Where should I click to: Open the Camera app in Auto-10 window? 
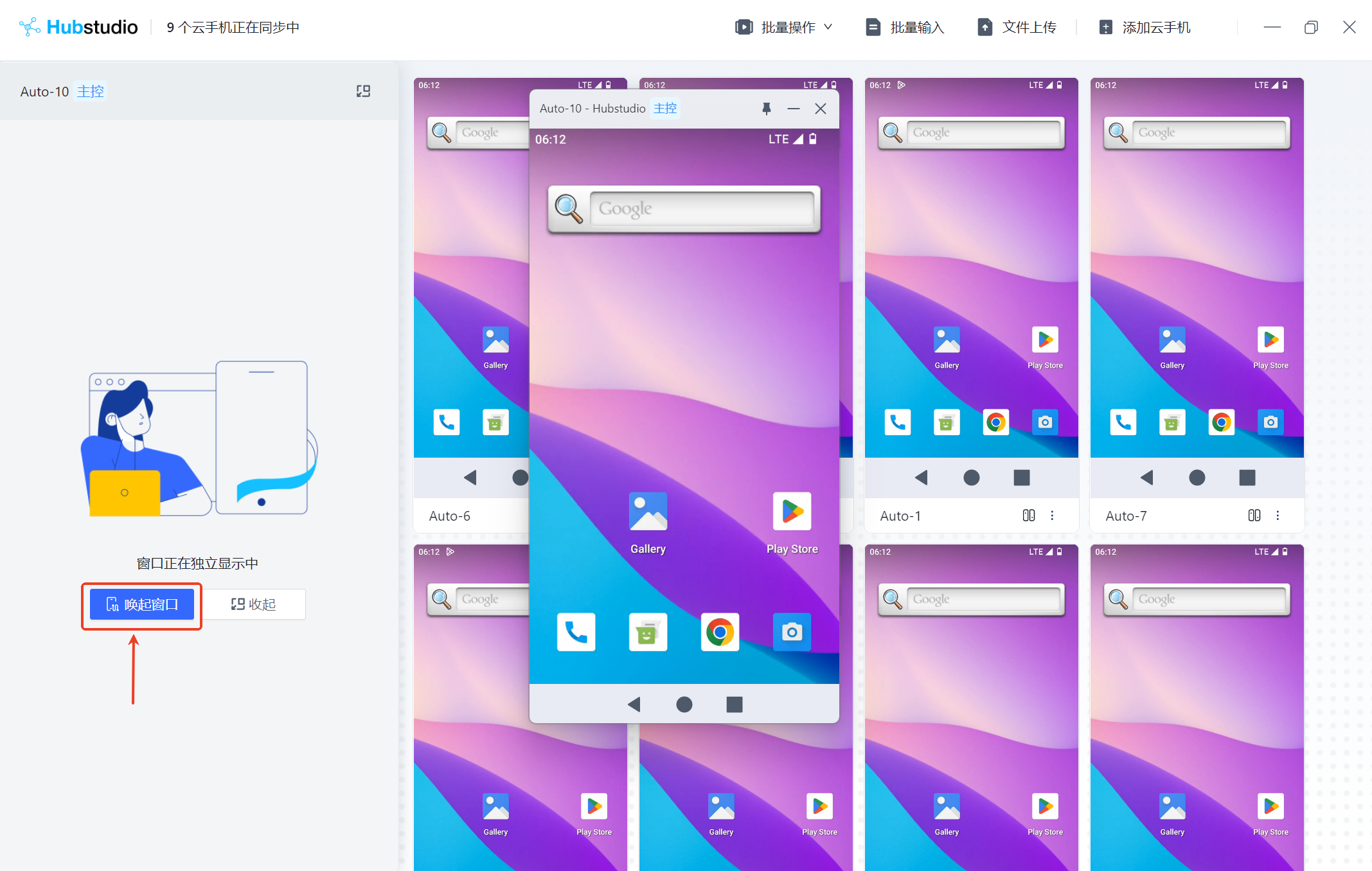click(x=792, y=632)
